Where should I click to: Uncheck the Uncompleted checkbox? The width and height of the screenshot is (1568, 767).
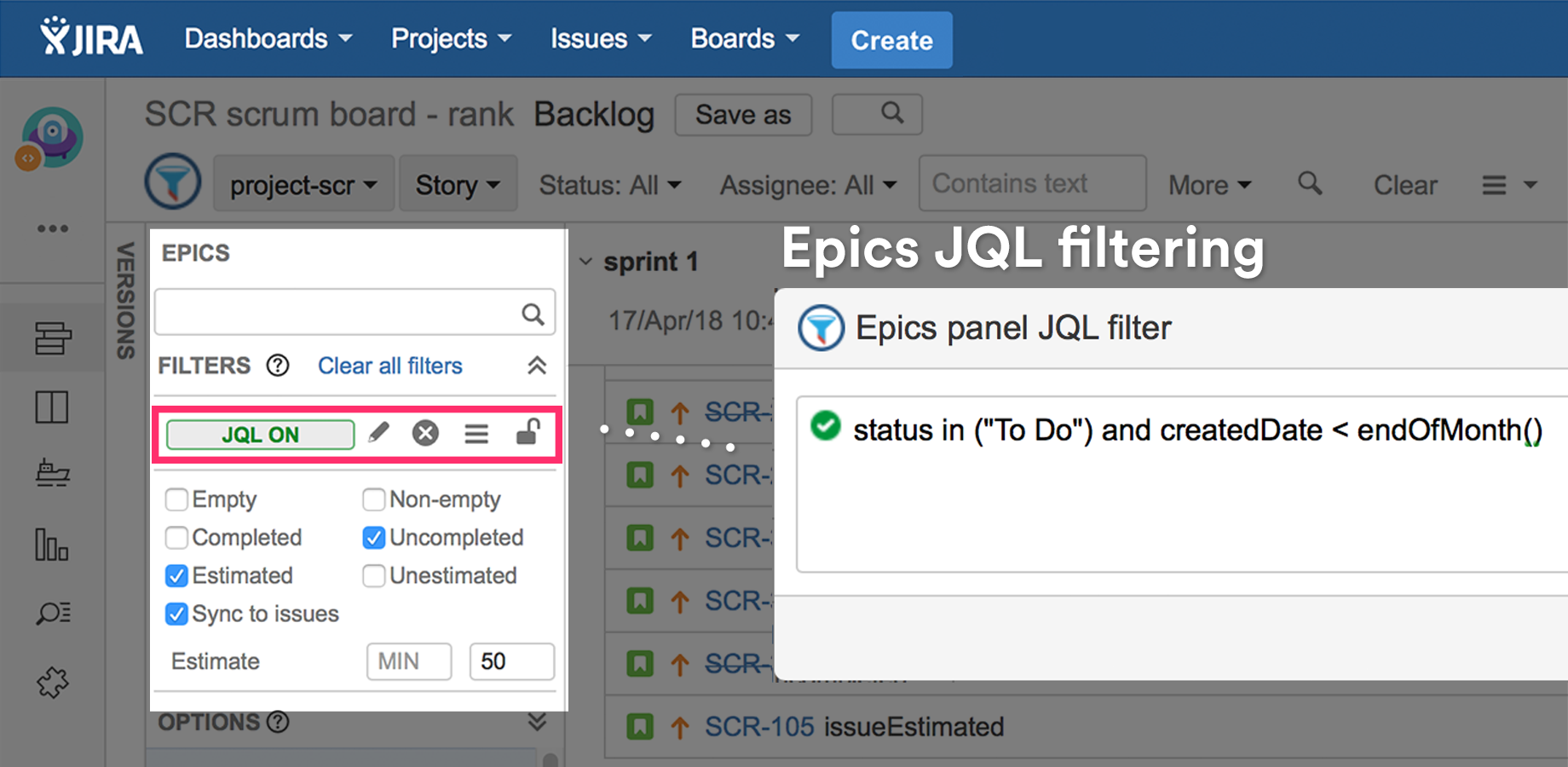pyautogui.click(x=373, y=538)
